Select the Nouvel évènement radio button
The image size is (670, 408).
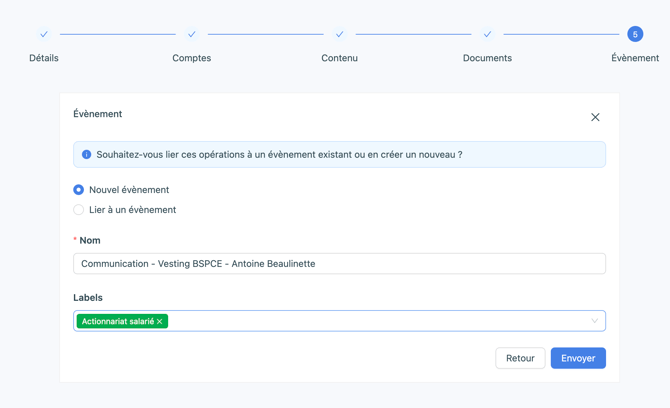pyautogui.click(x=79, y=190)
